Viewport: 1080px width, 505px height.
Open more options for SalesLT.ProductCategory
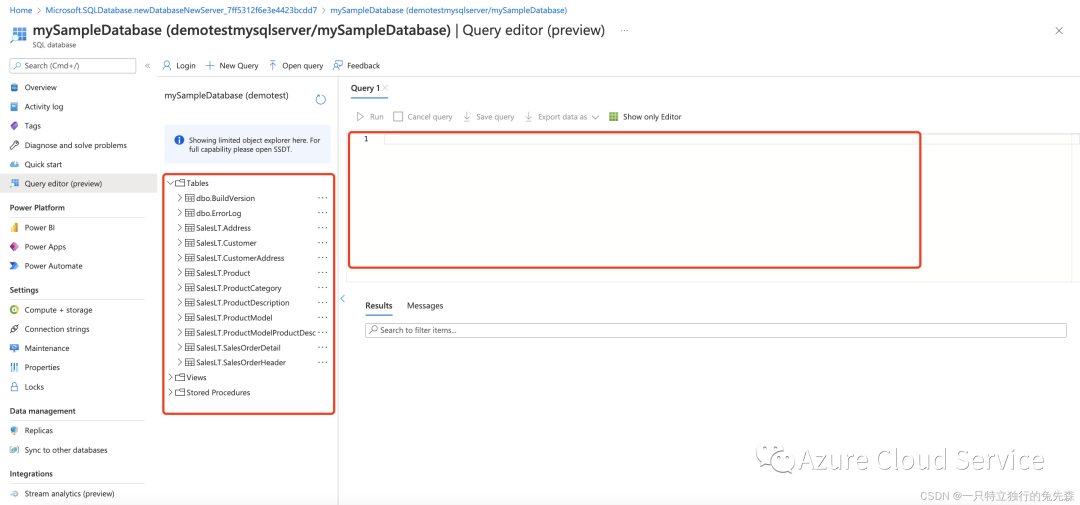coord(322,288)
